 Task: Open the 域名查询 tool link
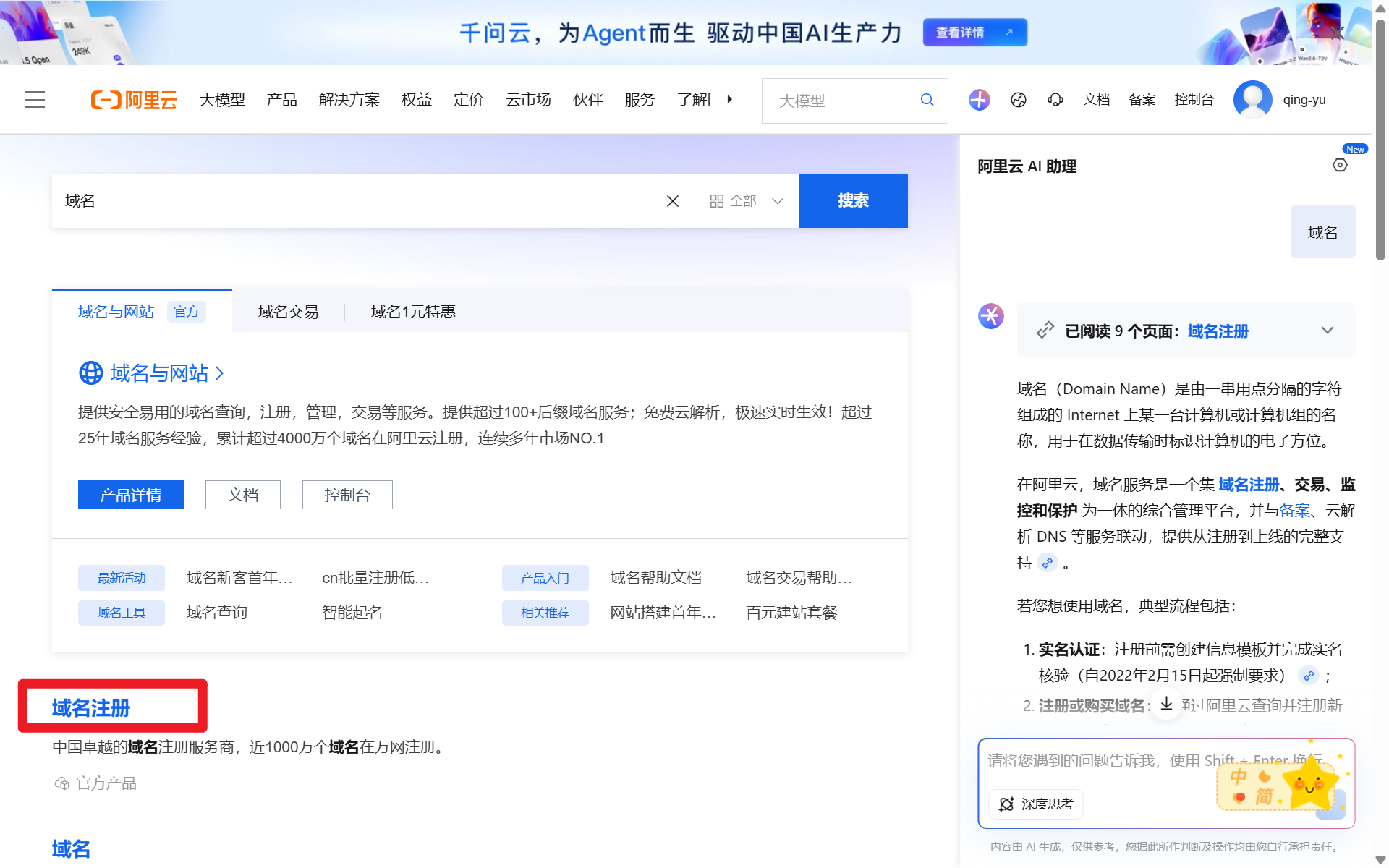click(217, 613)
